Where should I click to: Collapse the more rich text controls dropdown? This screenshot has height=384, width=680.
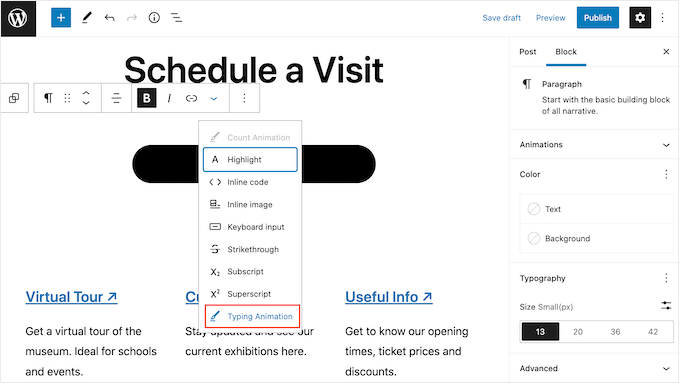pyautogui.click(x=214, y=98)
